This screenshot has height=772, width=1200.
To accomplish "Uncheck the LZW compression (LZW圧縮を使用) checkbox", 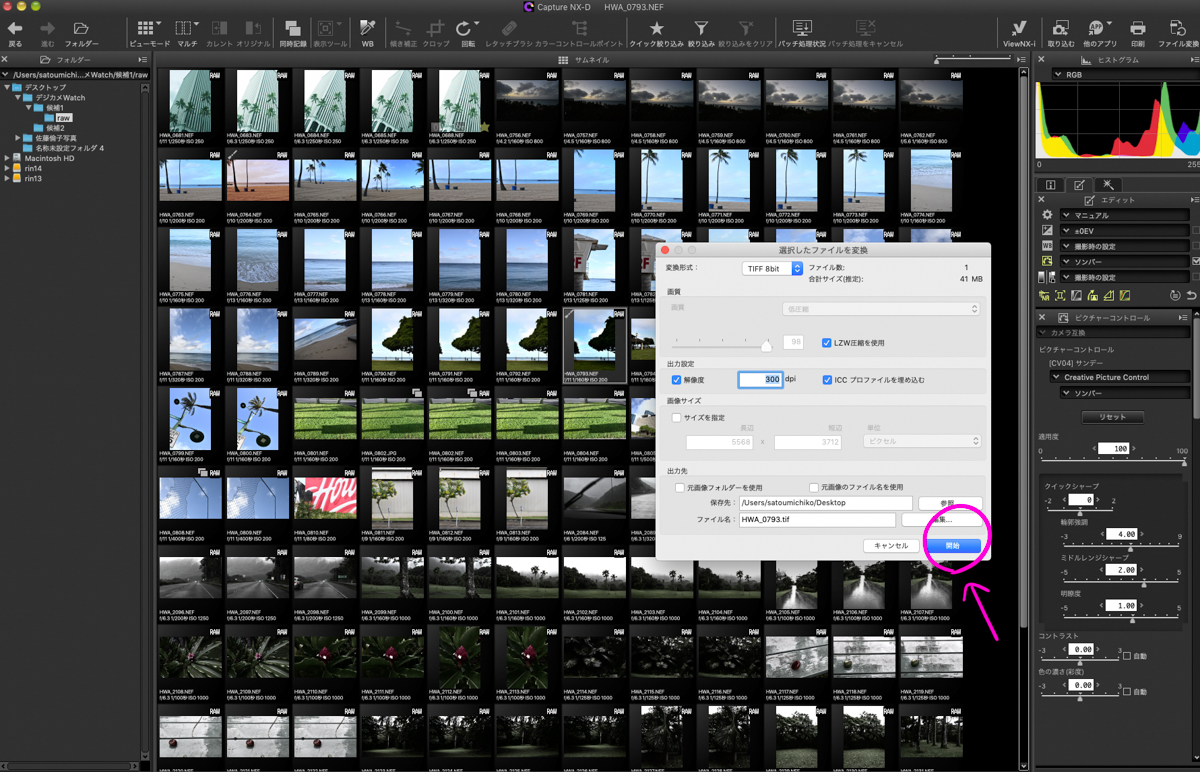I will [826, 343].
